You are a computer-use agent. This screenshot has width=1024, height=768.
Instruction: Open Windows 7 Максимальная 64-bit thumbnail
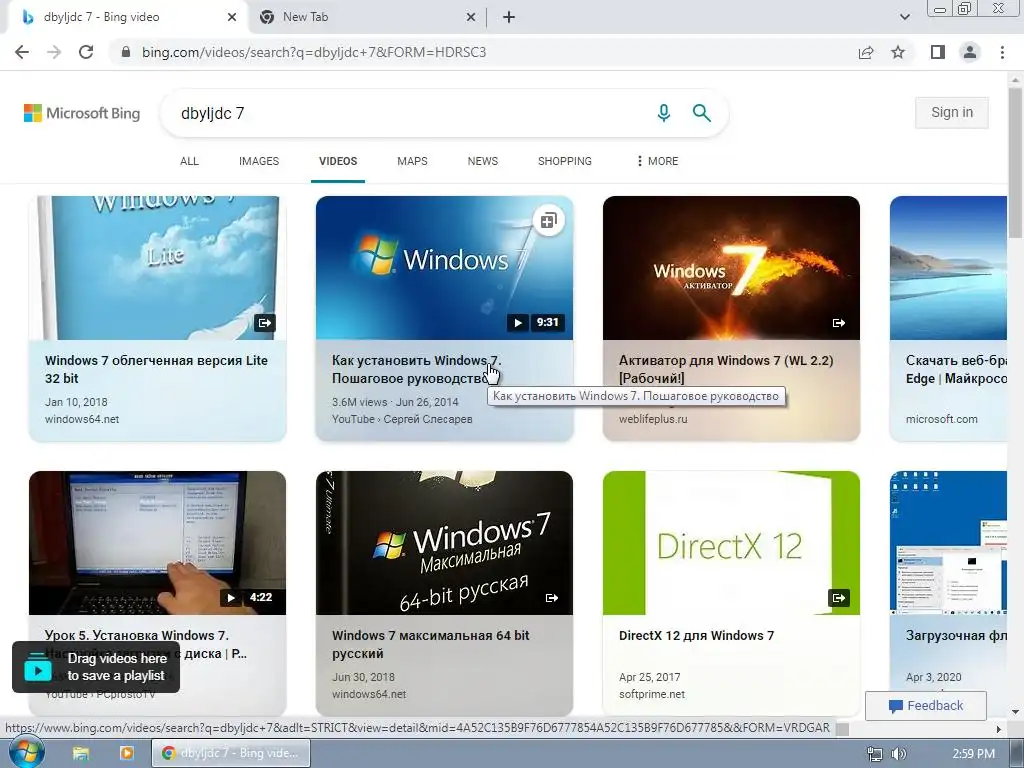(x=444, y=543)
